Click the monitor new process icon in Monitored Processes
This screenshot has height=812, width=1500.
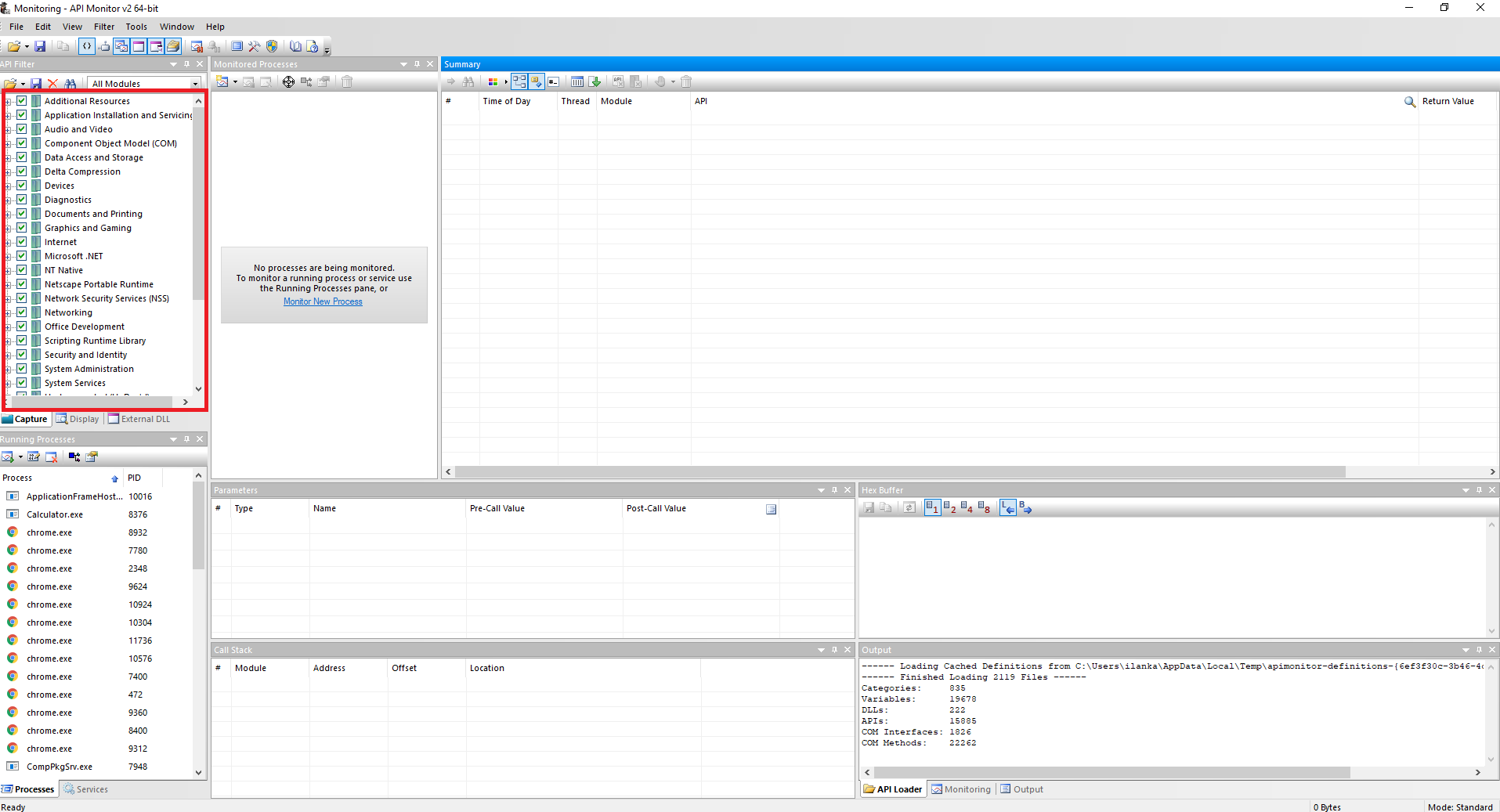point(222,81)
